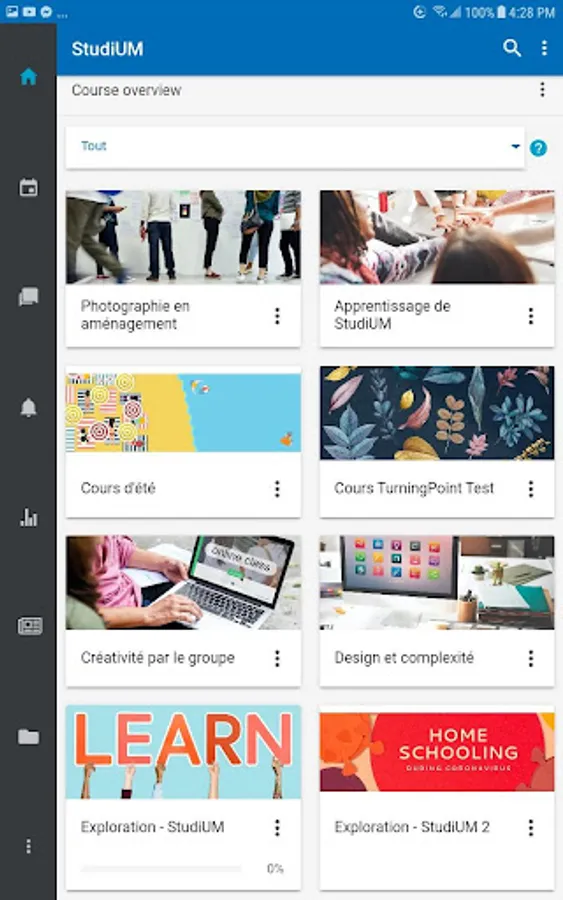Open the files folder icon in sidebar

coord(28,736)
